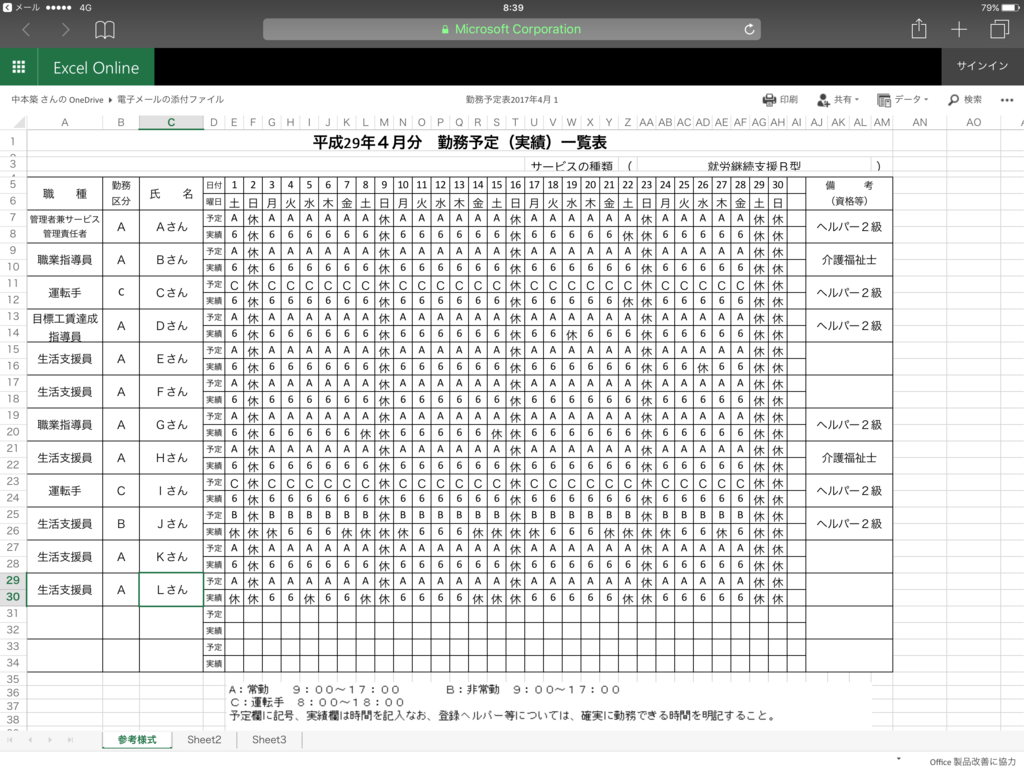Image resolution: width=1024 pixels, height=768 pixels.
Task: Click Office 製品改善に協力 feedback link
Action: pyautogui.click(x=972, y=761)
